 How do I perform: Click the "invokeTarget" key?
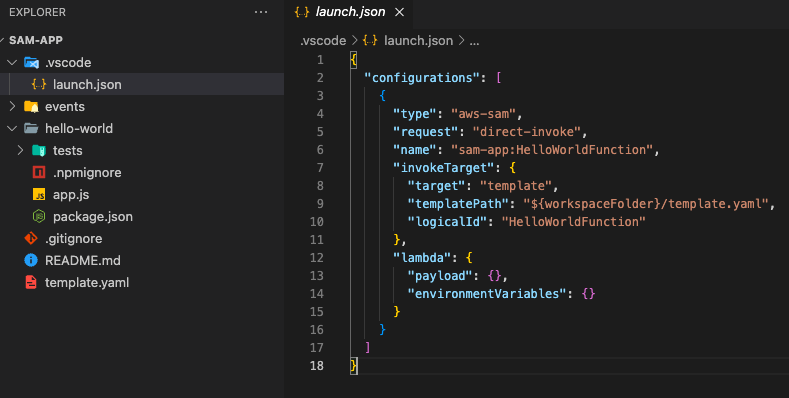(443, 168)
